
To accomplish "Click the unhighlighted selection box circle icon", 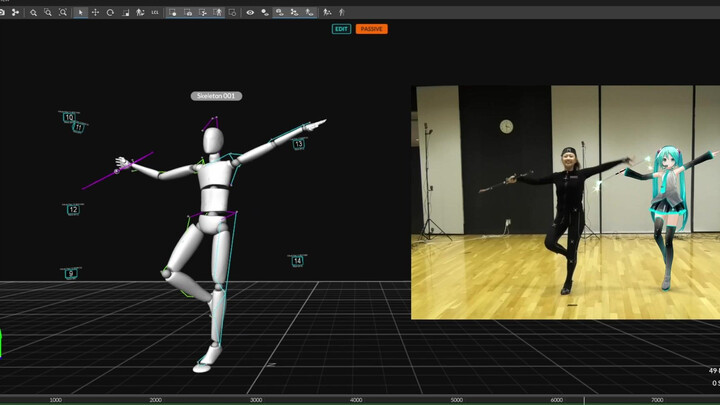I will (x=232, y=12).
